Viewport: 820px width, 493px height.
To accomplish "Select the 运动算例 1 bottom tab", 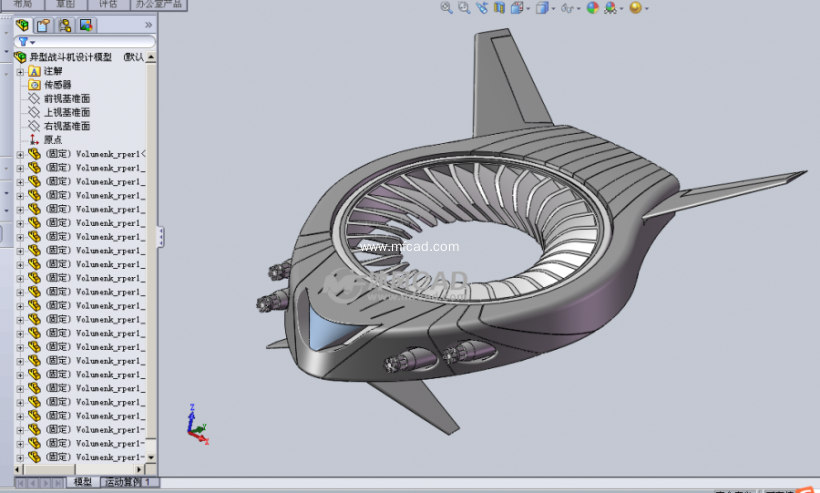I will tap(129, 482).
